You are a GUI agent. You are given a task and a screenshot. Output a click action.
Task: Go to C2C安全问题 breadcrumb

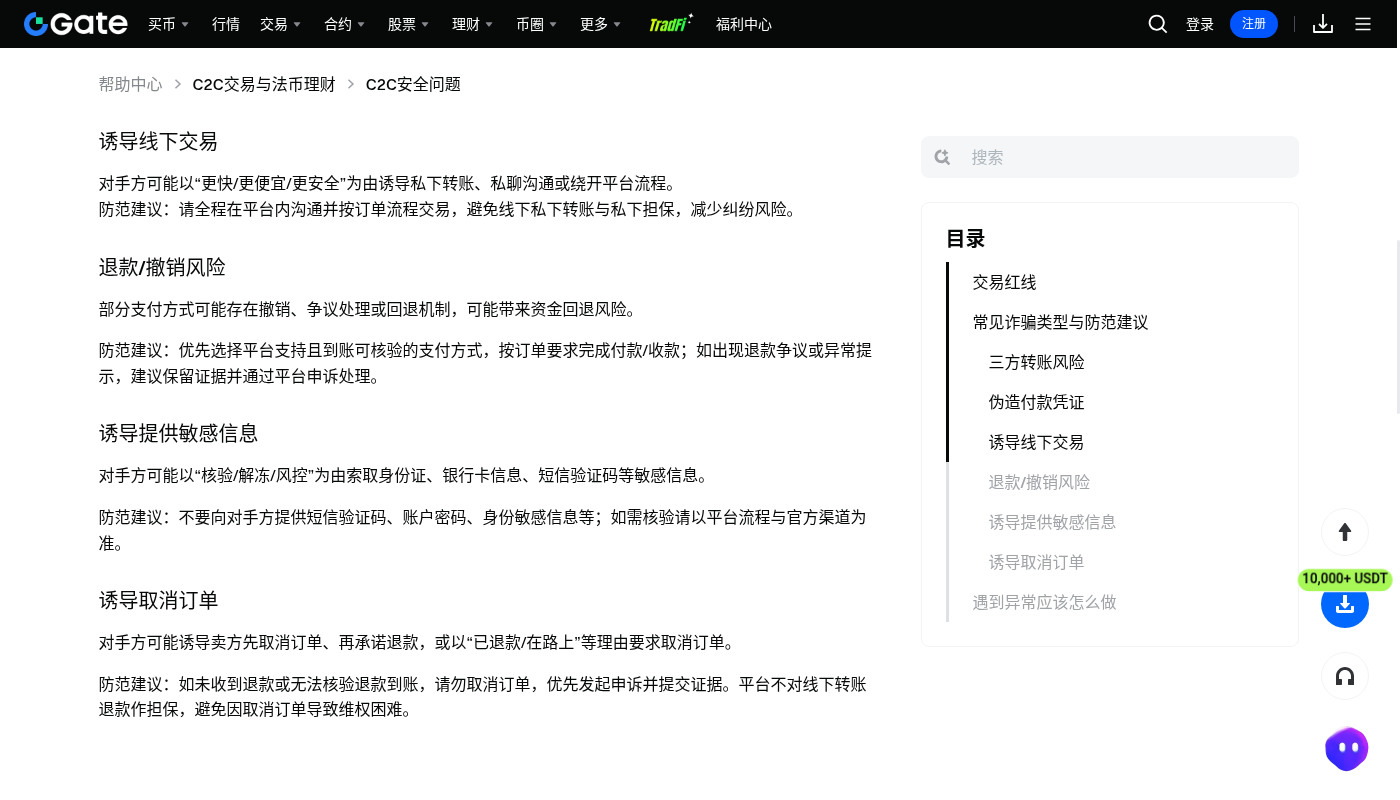[413, 84]
